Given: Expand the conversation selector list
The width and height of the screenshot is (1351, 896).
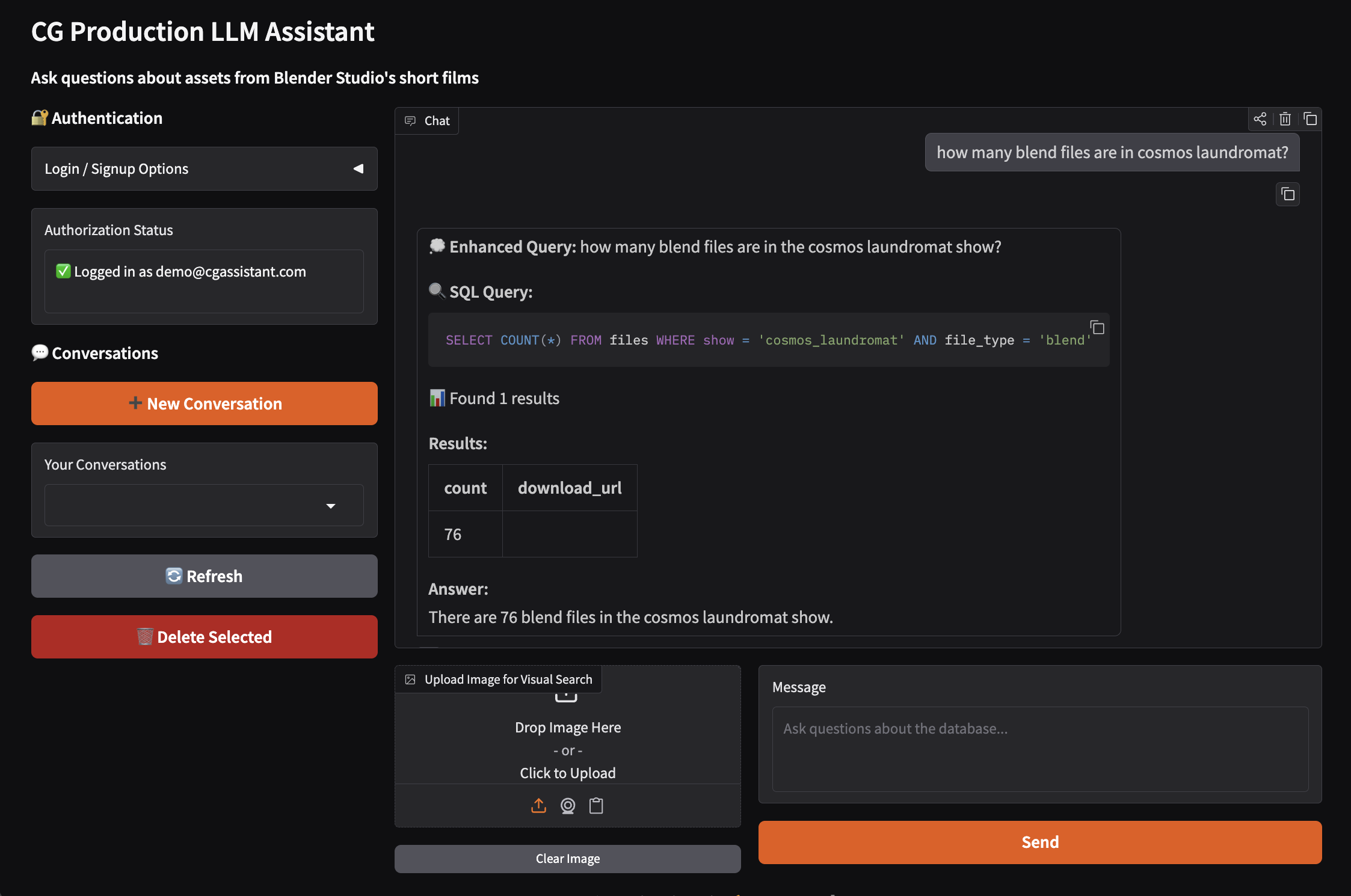Looking at the screenshot, I should tap(330, 506).
